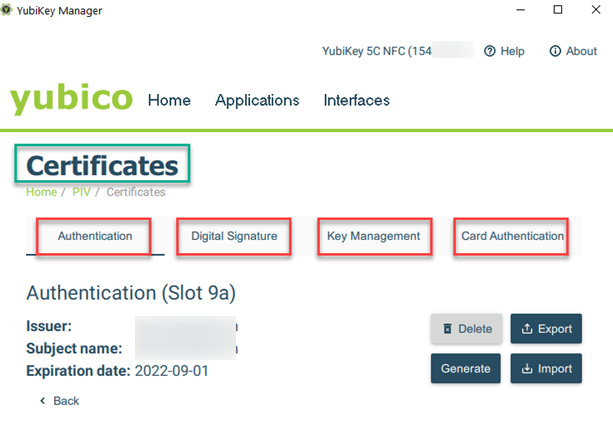Click the Back chevron arrow
Image resolution: width=613 pixels, height=423 pixels.
[43, 401]
